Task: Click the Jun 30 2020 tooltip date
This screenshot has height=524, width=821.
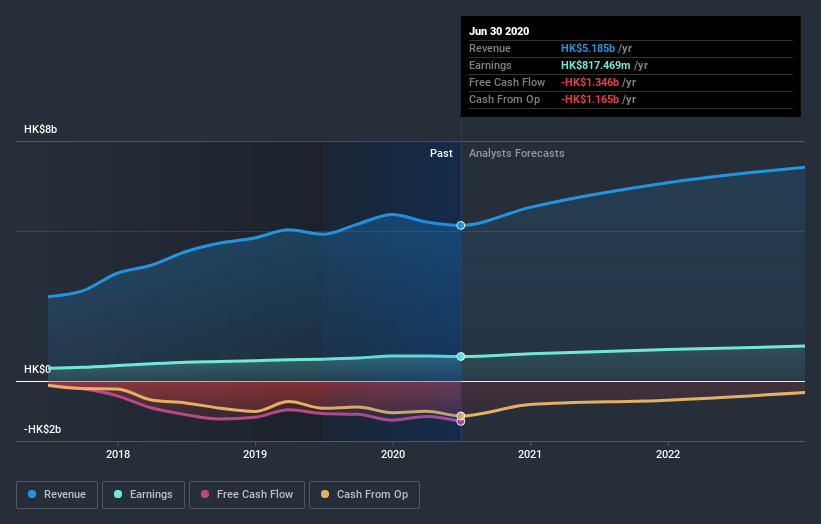Action: click(x=499, y=31)
